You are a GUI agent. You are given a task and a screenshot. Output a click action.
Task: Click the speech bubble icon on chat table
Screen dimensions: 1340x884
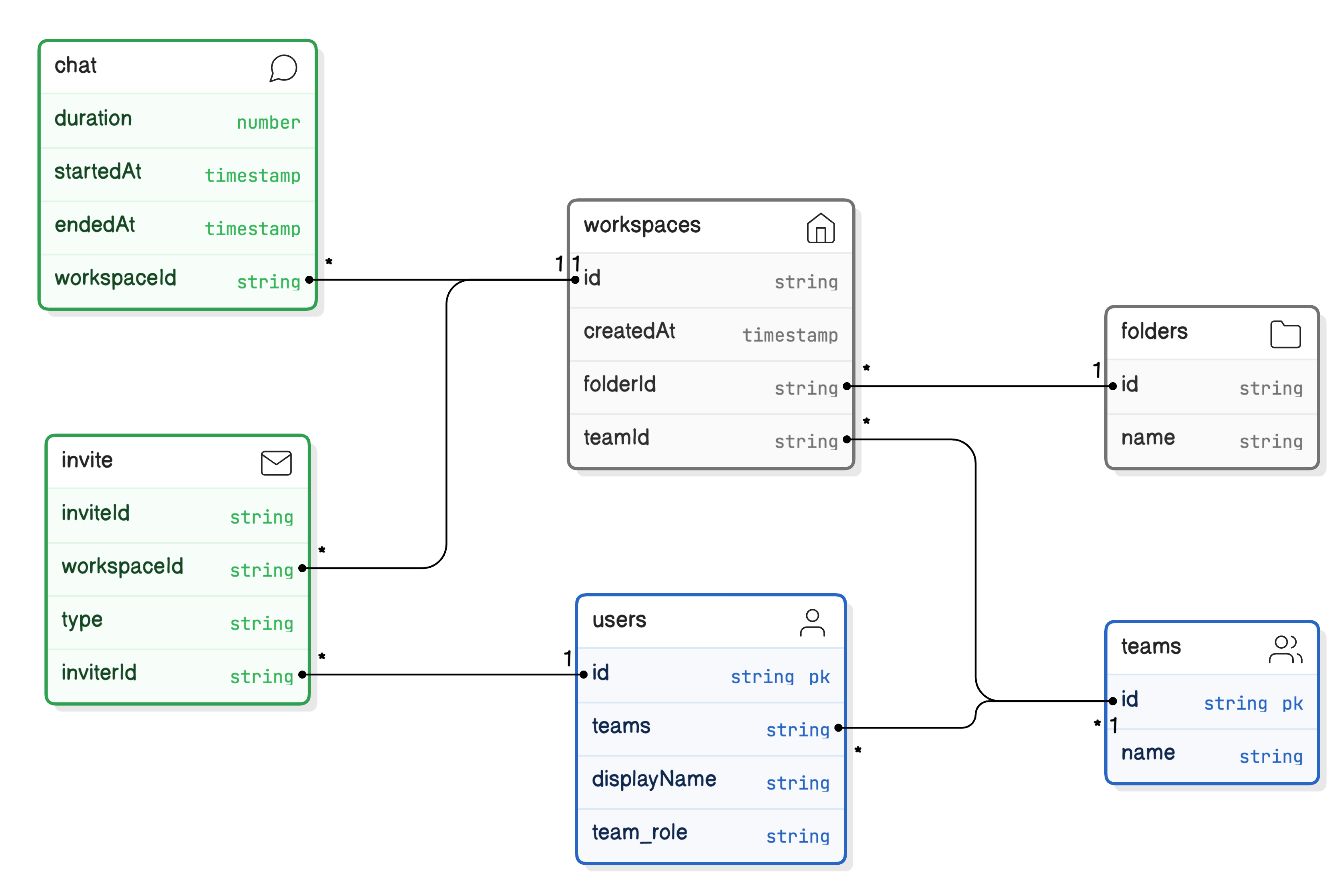point(283,68)
